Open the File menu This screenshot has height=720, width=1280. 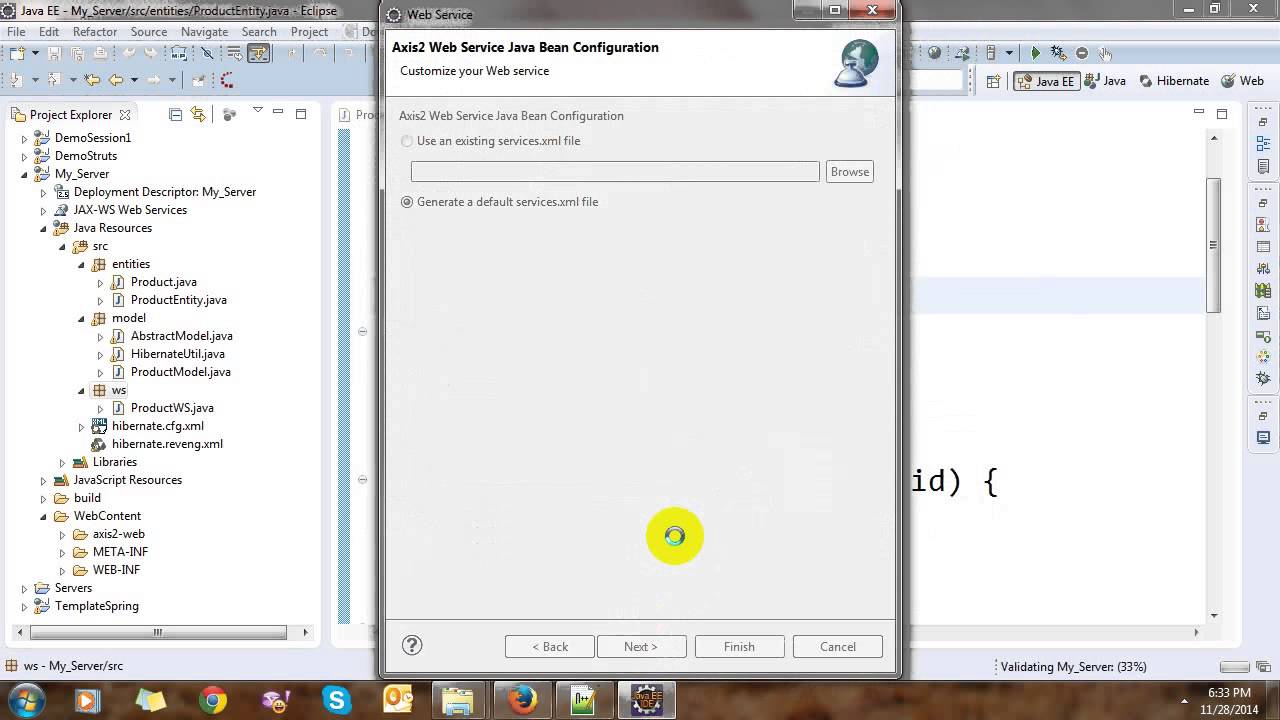(x=17, y=31)
